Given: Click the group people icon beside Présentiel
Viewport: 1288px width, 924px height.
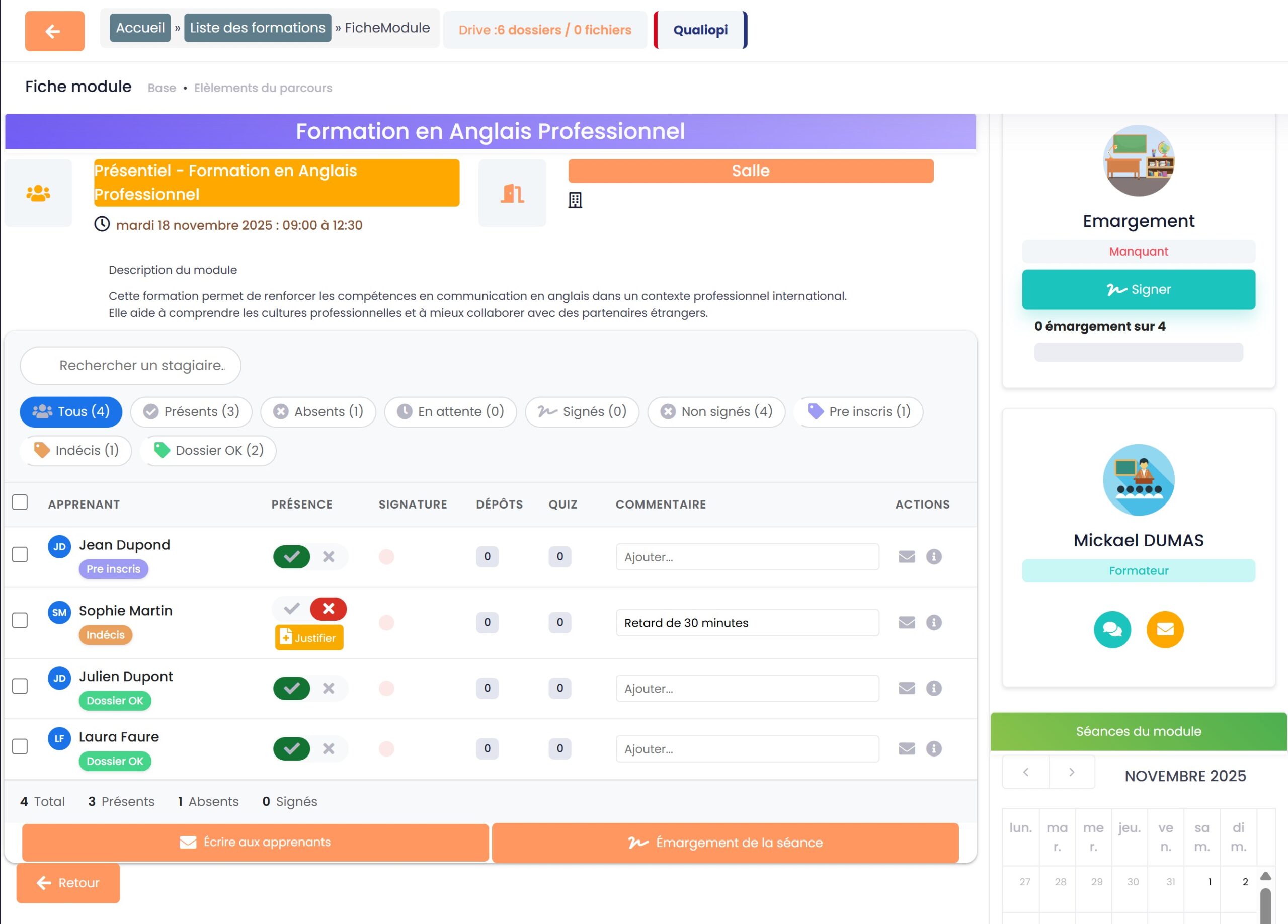Looking at the screenshot, I should 38,193.
